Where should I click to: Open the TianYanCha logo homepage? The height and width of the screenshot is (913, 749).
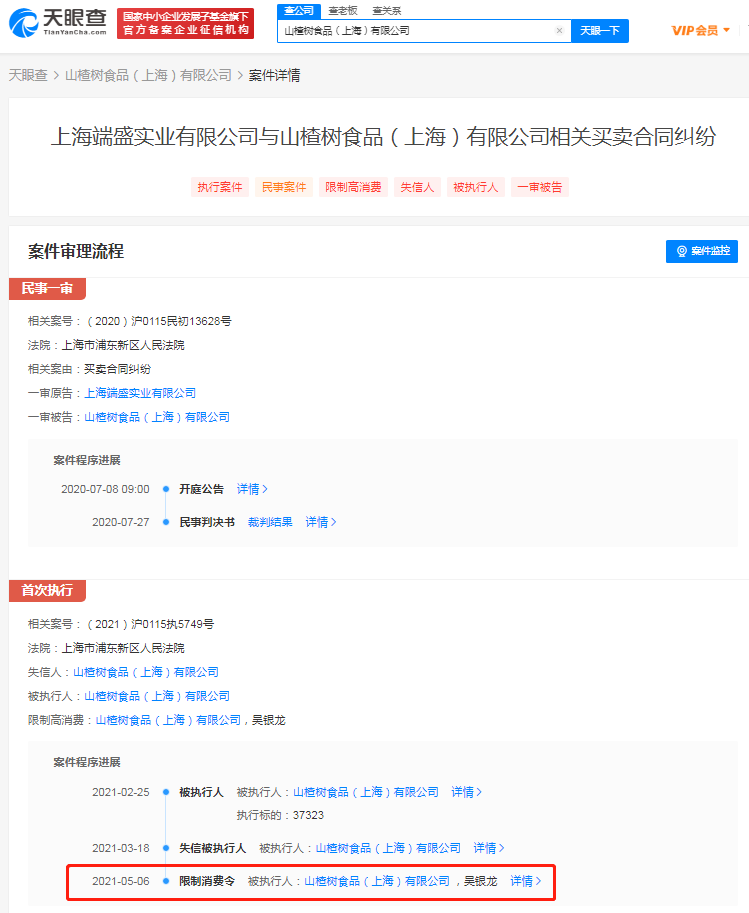point(58,23)
